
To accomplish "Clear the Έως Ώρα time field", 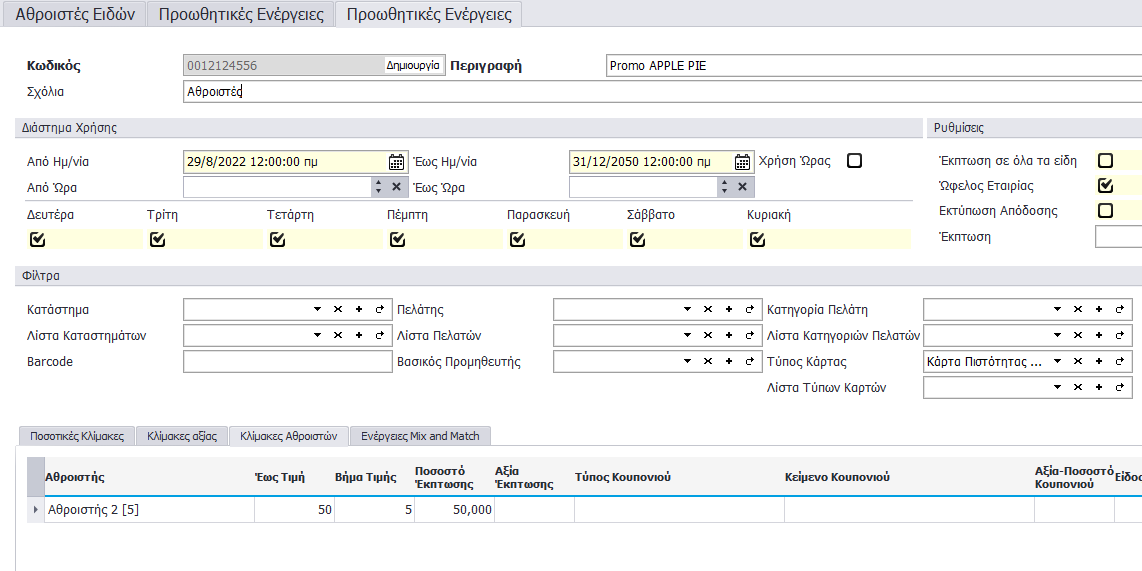I will click(x=742, y=187).
